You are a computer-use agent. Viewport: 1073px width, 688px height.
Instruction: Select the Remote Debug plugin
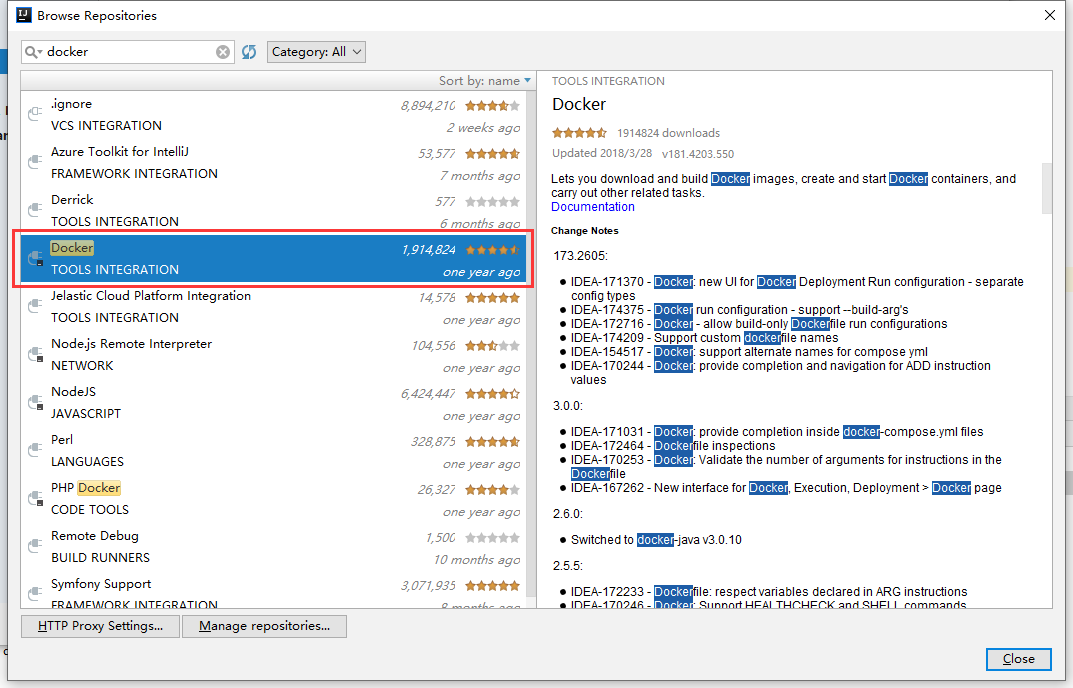274,546
